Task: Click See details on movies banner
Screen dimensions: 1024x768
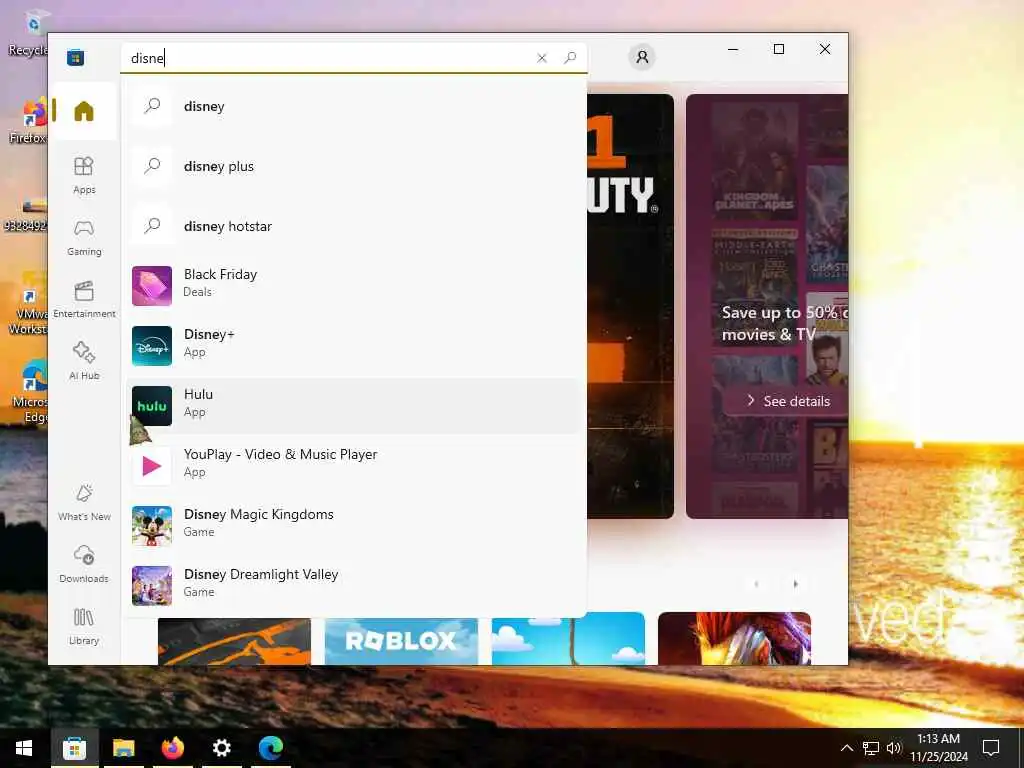Action: pyautogui.click(x=788, y=401)
